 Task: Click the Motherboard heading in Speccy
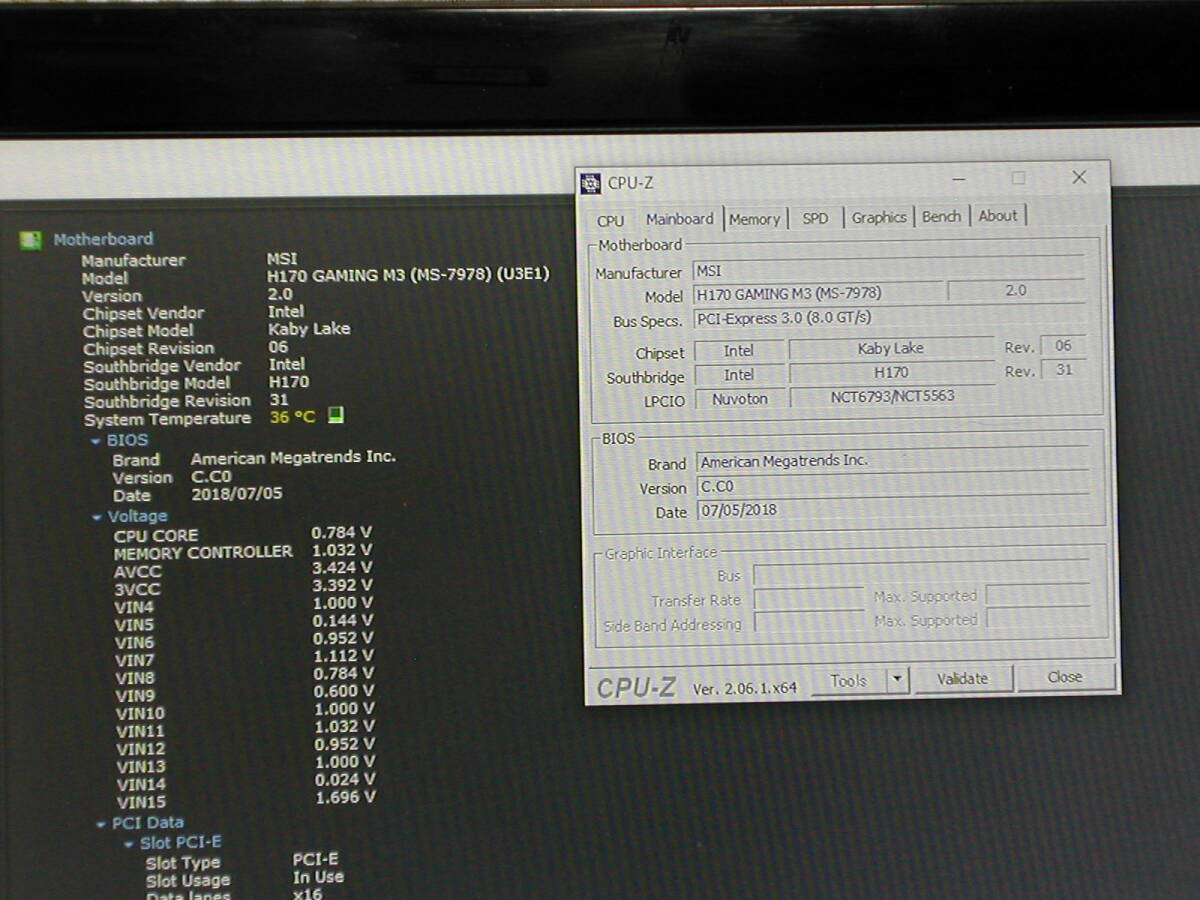103,239
